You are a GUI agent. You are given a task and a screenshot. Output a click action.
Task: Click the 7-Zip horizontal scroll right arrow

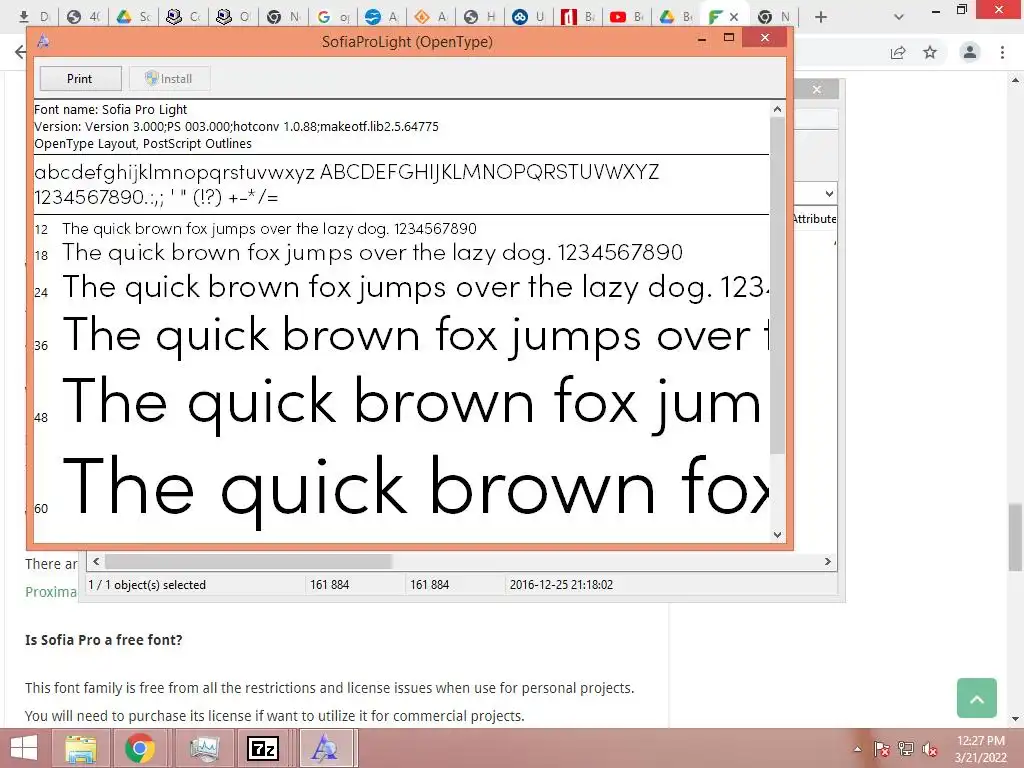[827, 562]
